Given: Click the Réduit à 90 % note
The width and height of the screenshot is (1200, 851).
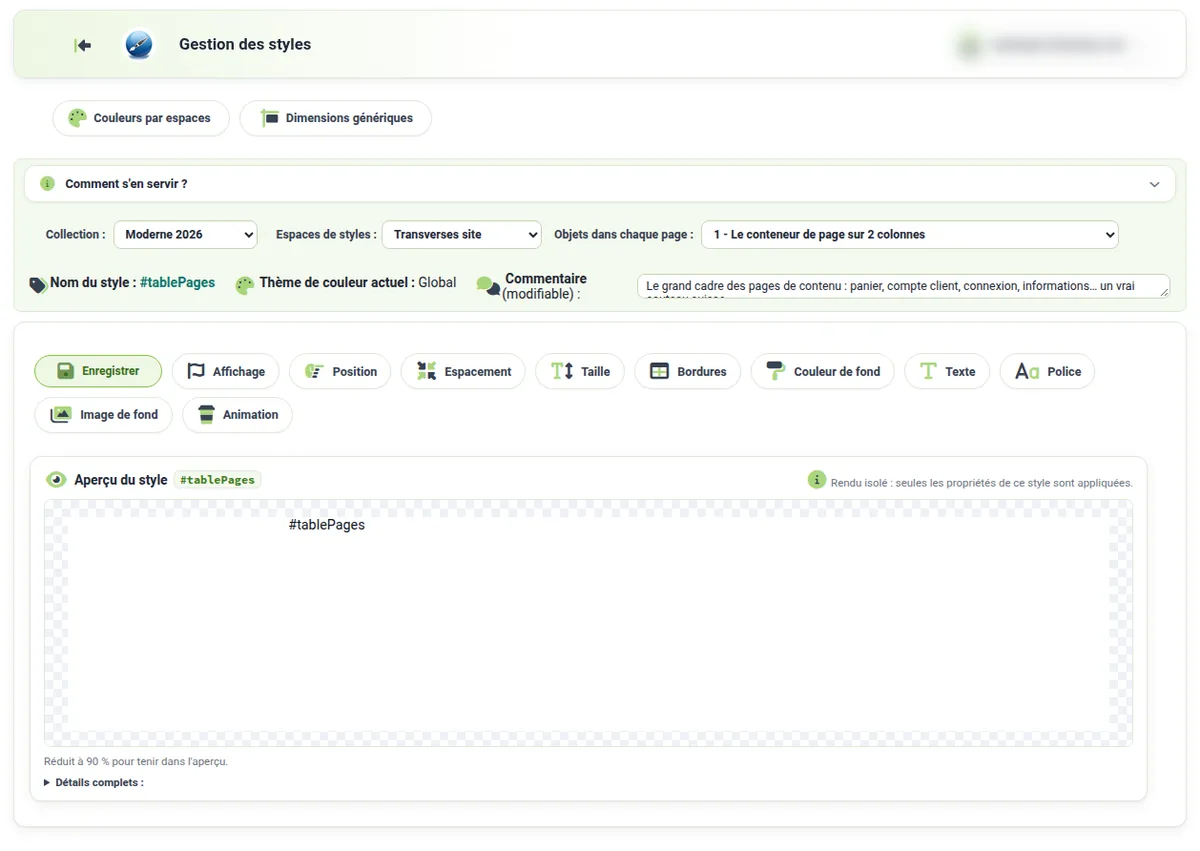Looking at the screenshot, I should pyautogui.click(x=136, y=762).
